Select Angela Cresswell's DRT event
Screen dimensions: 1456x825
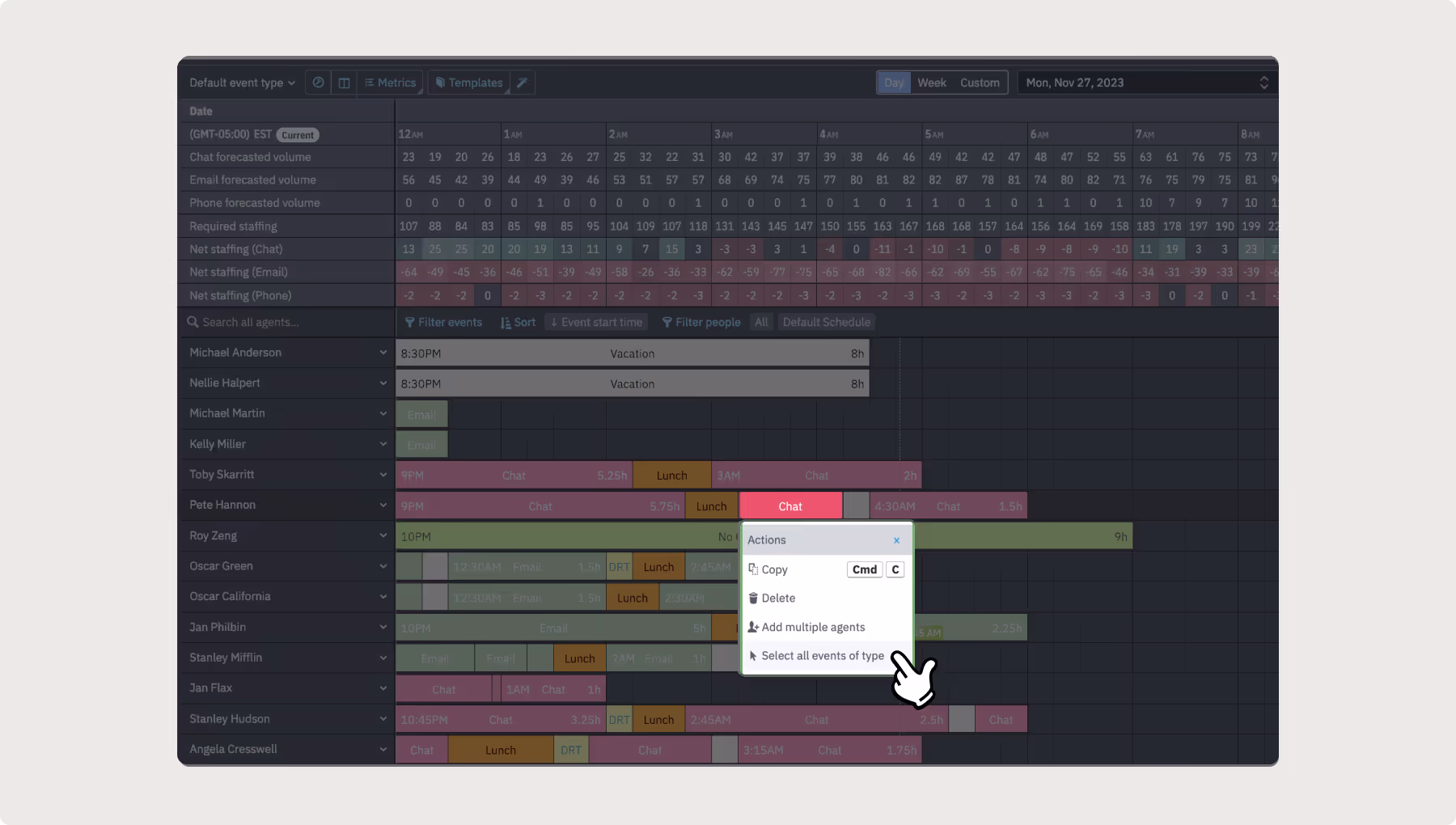click(571, 751)
